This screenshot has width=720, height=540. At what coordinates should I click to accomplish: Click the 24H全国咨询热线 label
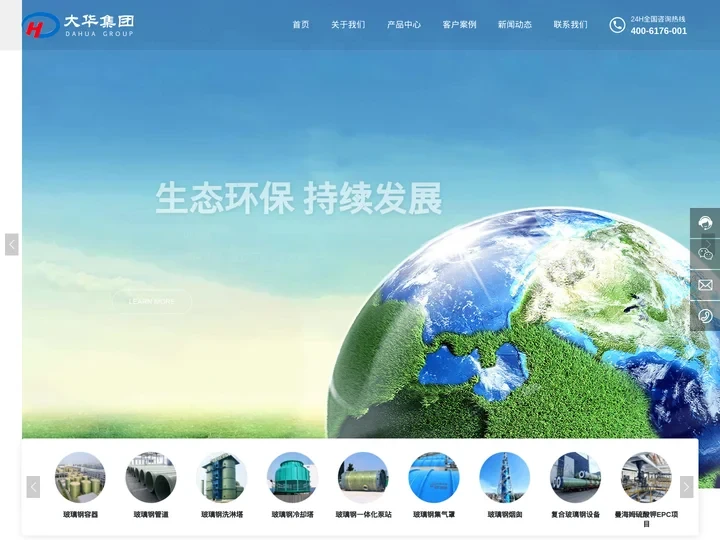(658, 19)
